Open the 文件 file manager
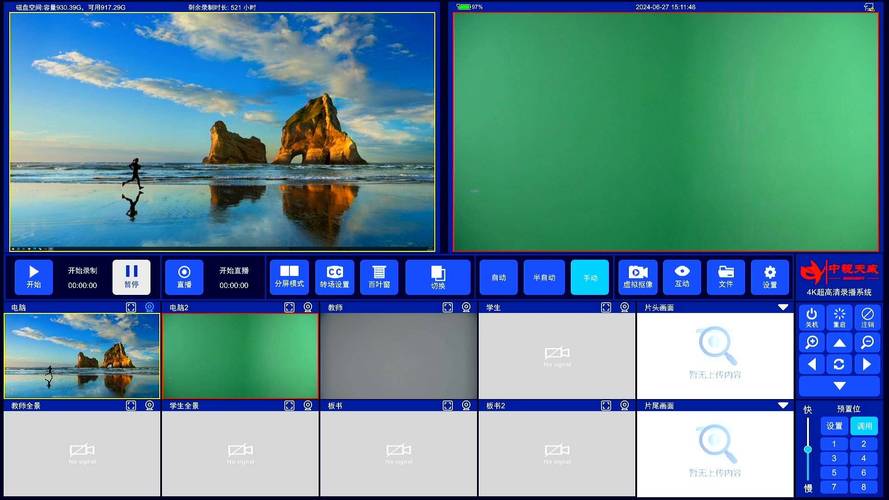 pos(725,277)
